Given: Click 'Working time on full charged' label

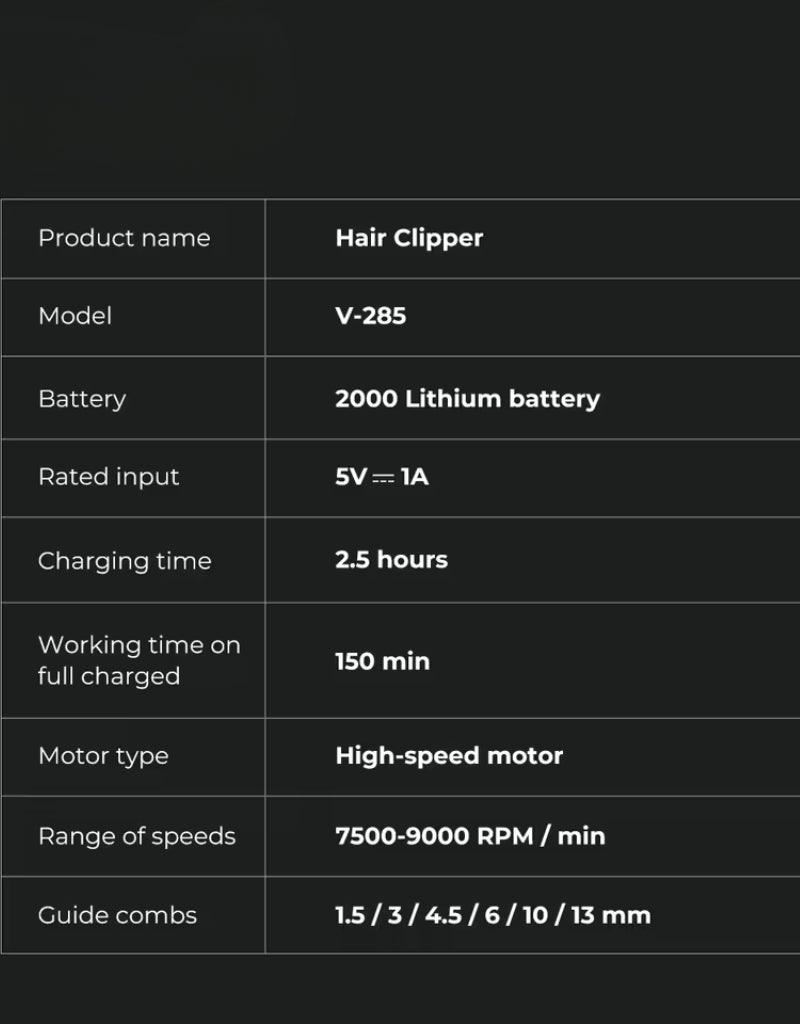Looking at the screenshot, I should tap(139, 660).
